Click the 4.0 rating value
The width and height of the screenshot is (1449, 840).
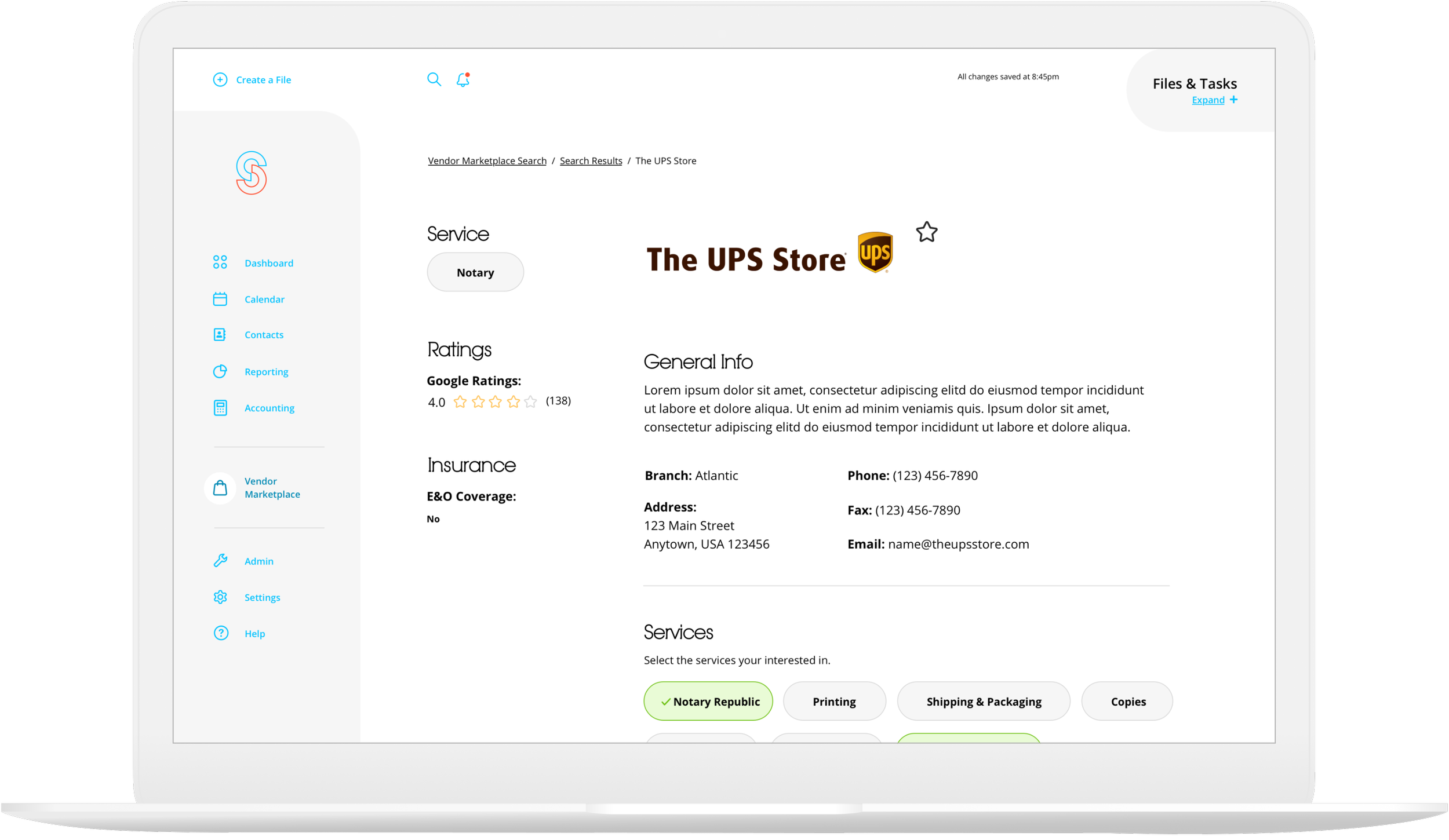[x=436, y=402]
